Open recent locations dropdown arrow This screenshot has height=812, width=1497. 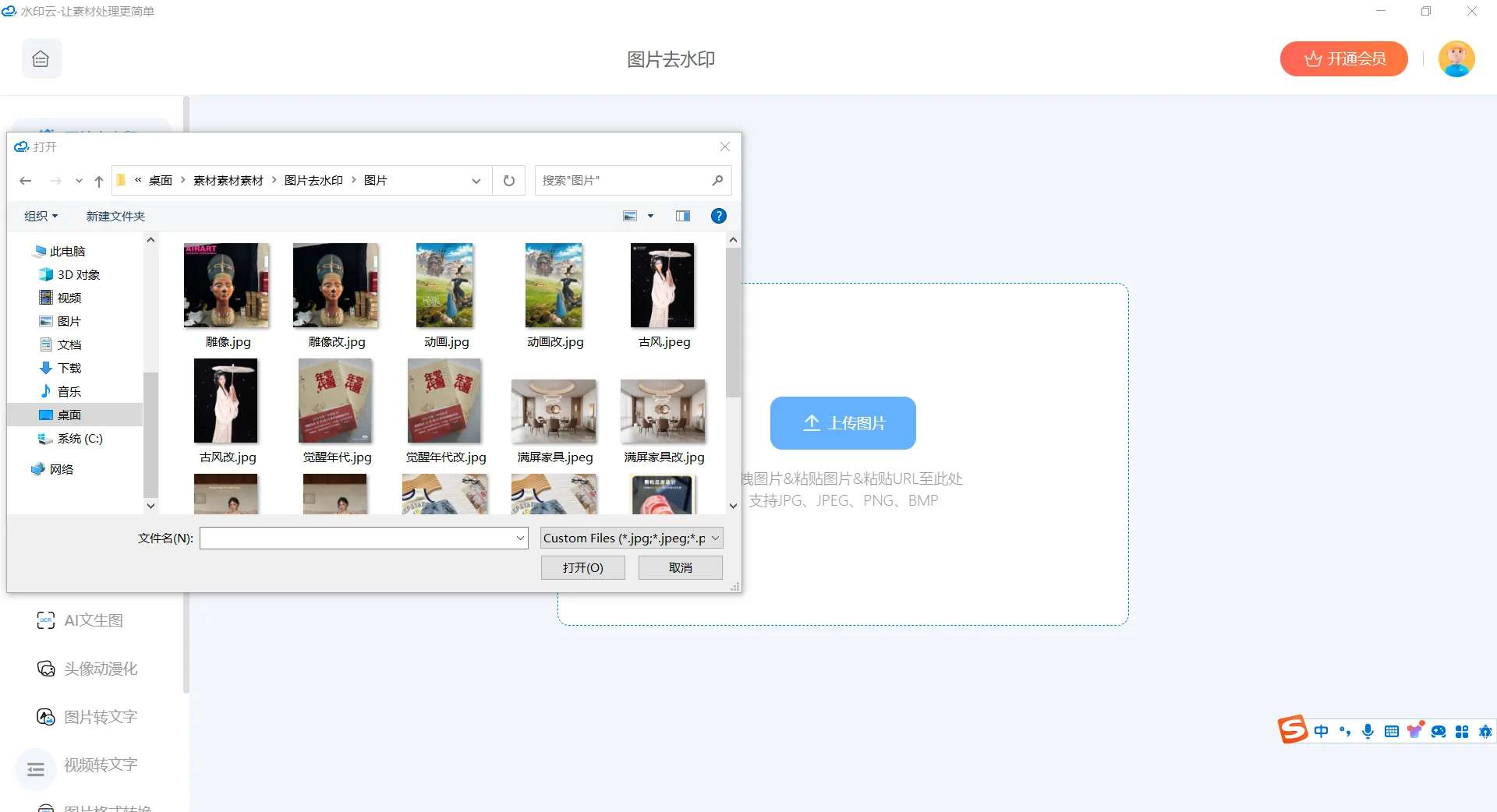pyautogui.click(x=79, y=181)
